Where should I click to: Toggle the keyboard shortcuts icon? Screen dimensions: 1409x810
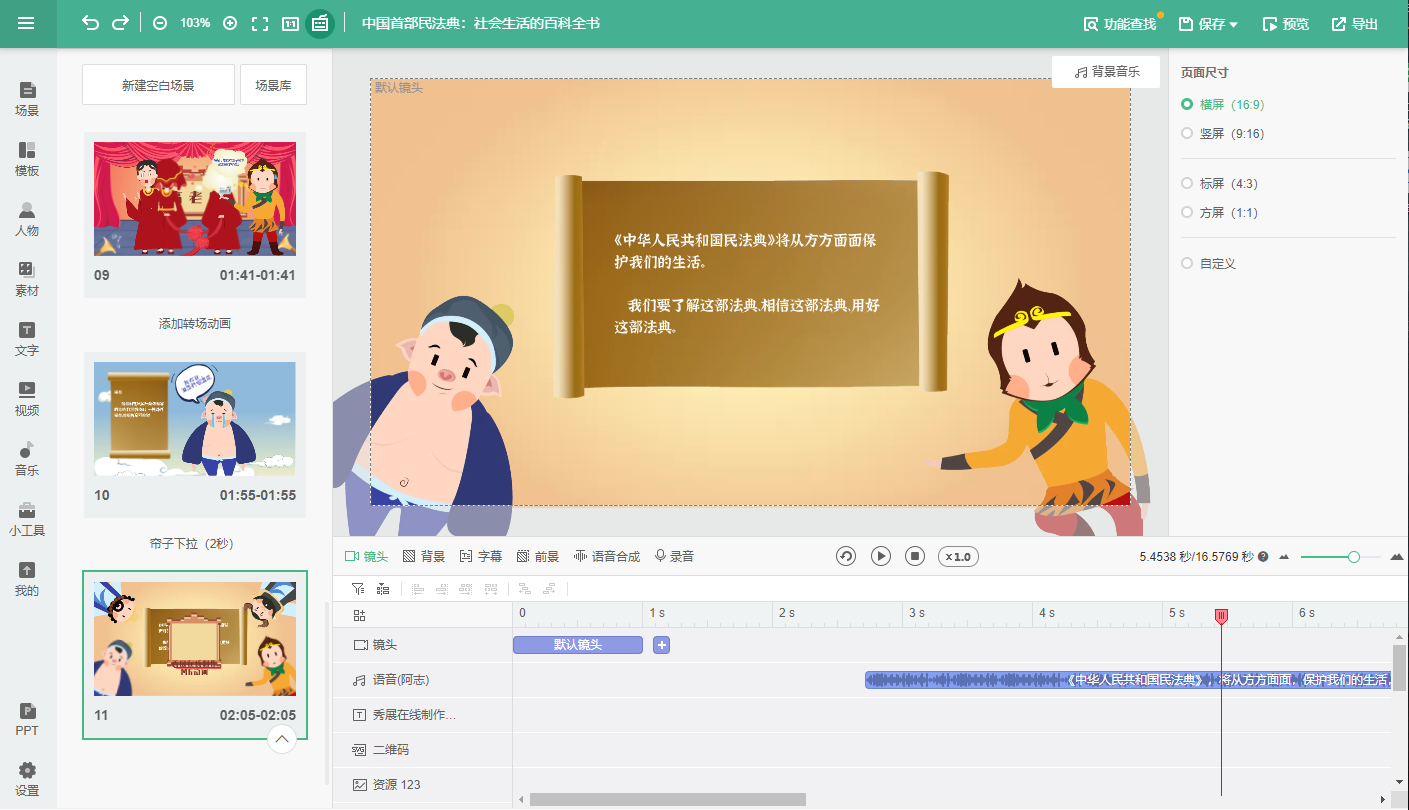[x=320, y=23]
